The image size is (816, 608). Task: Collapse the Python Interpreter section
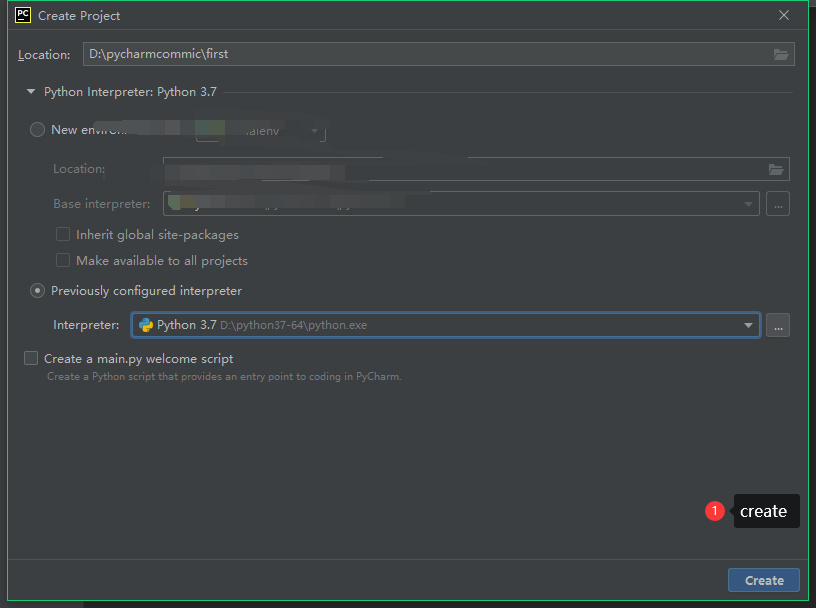(x=31, y=92)
